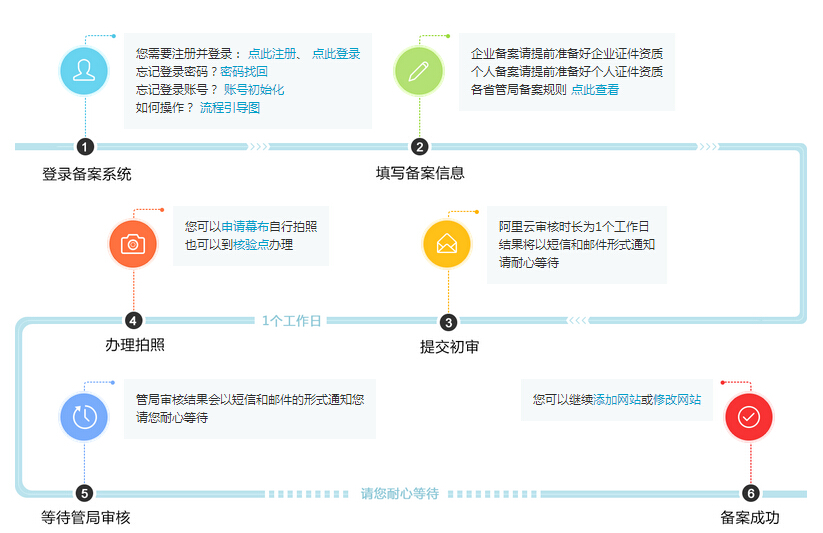Select the 等待管局审核 step label
The image size is (823, 533).
86,518
